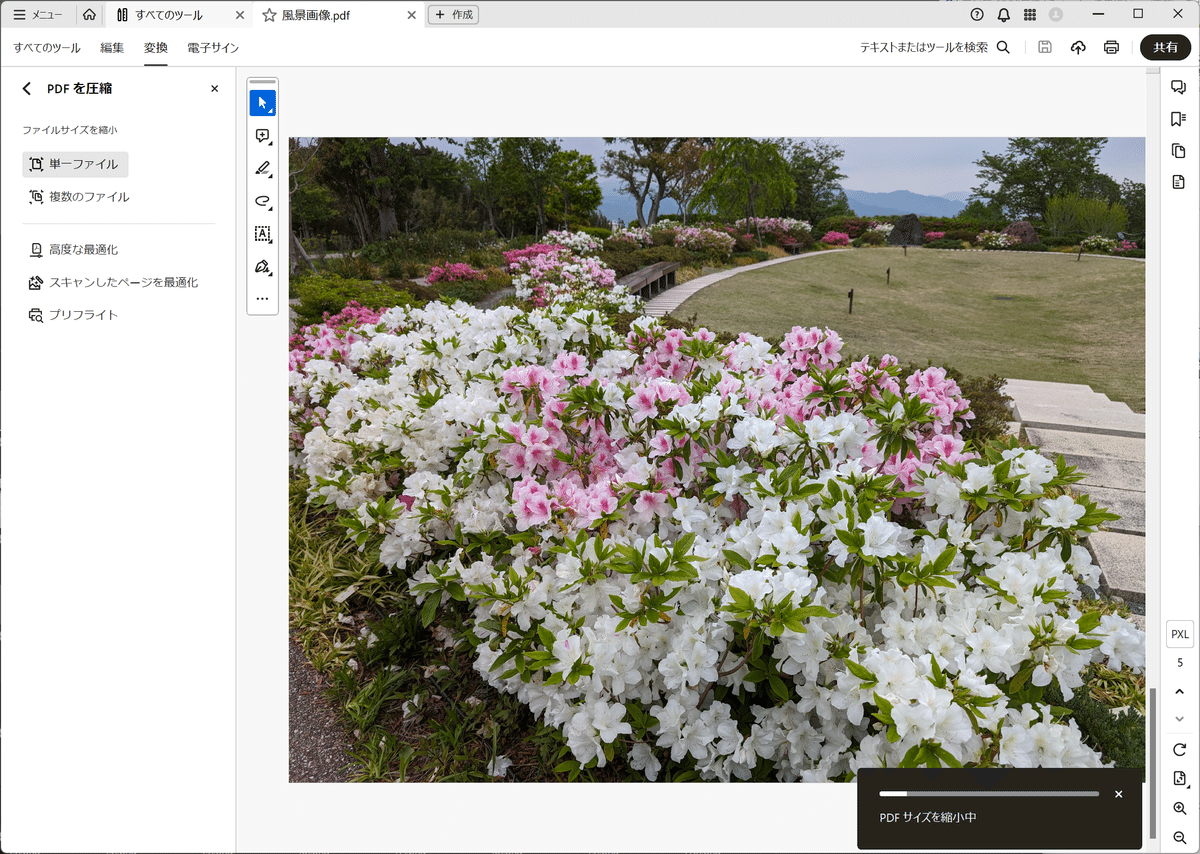Click the 作成 button

[453, 15]
